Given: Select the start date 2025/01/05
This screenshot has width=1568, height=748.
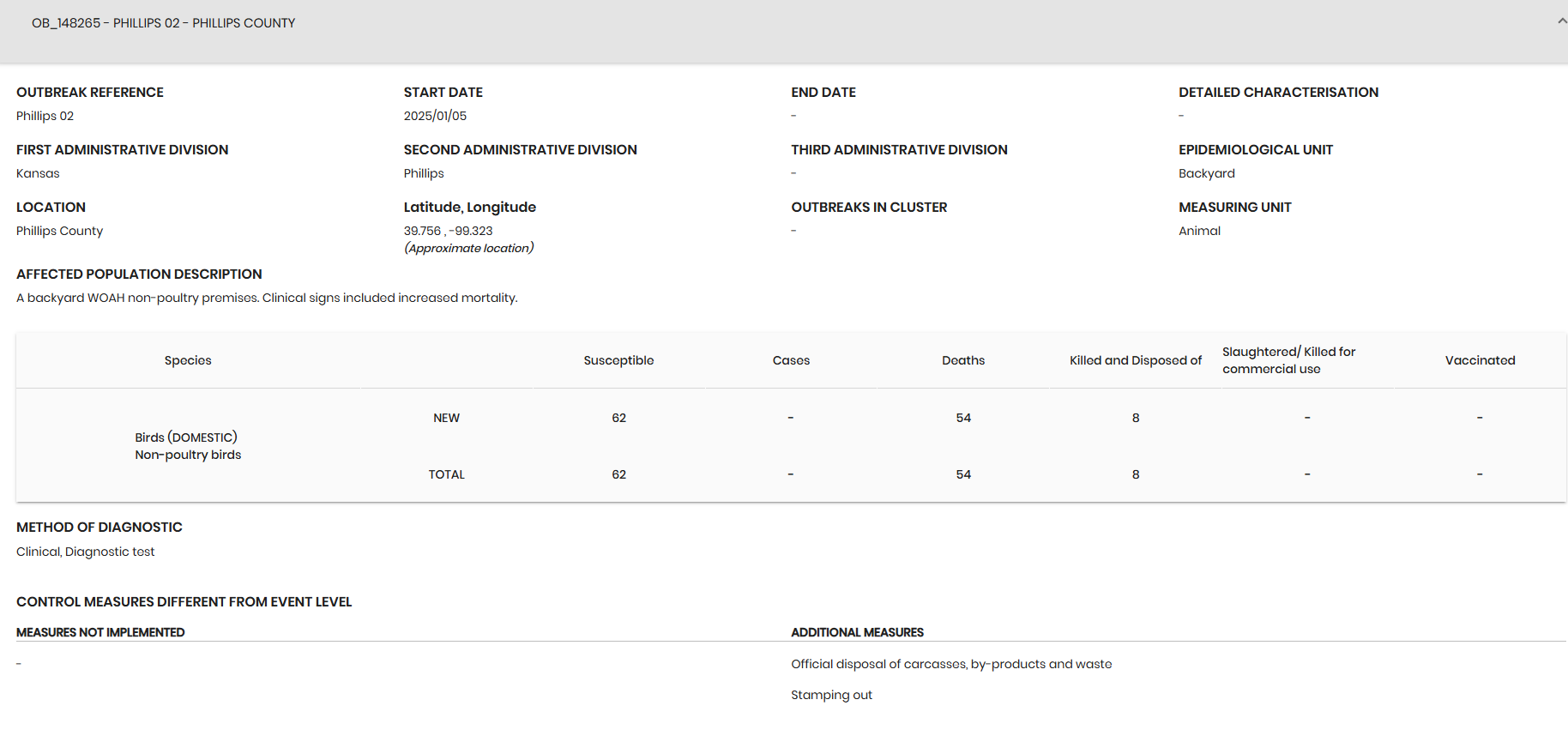Looking at the screenshot, I should [x=435, y=116].
